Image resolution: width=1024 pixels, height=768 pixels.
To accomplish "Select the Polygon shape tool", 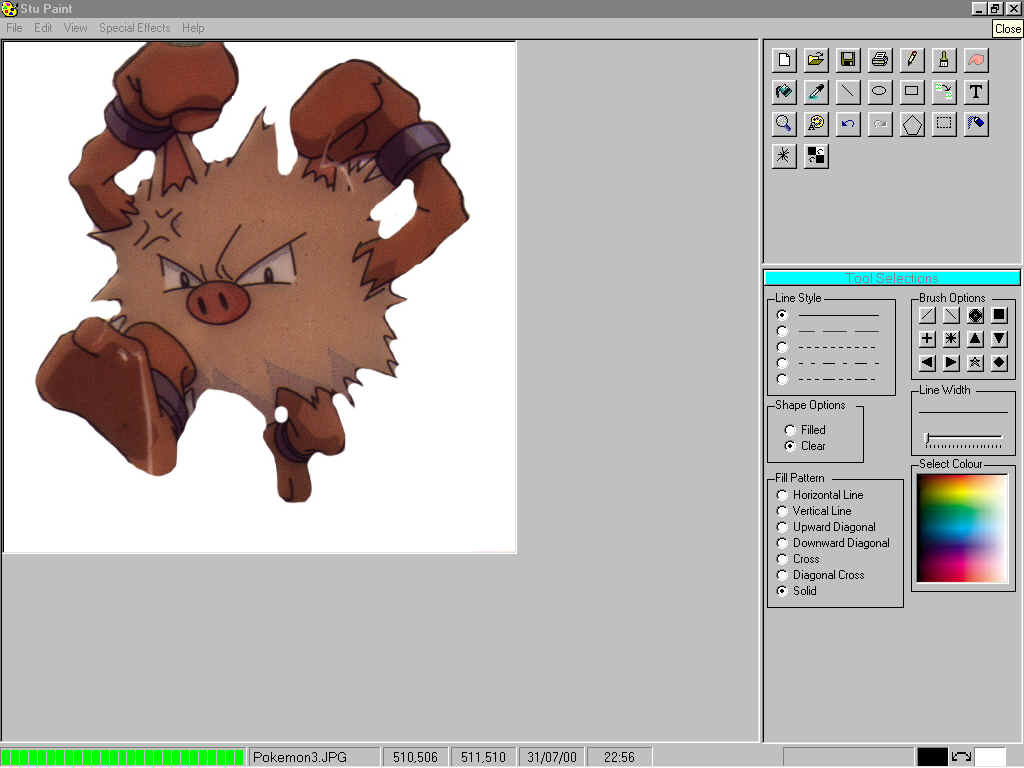I will (912, 124).
